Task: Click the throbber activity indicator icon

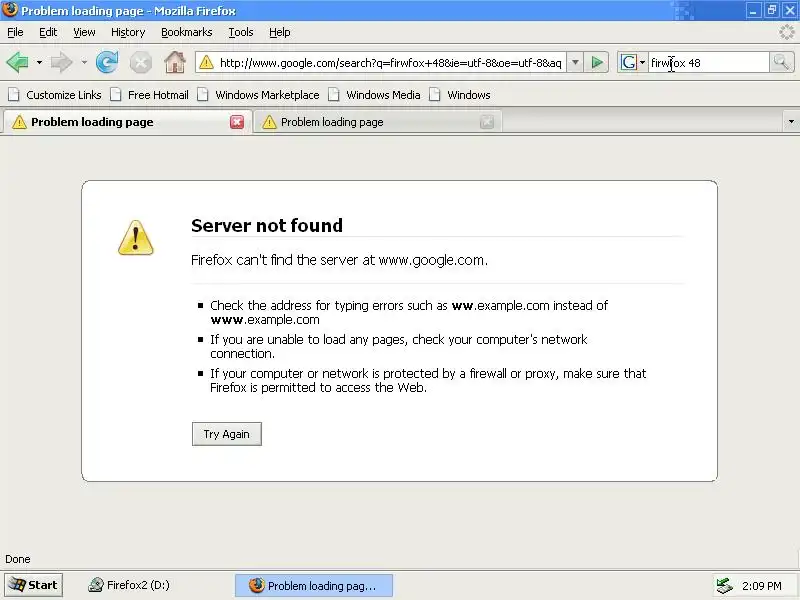Action: click(x=786, y=32)
